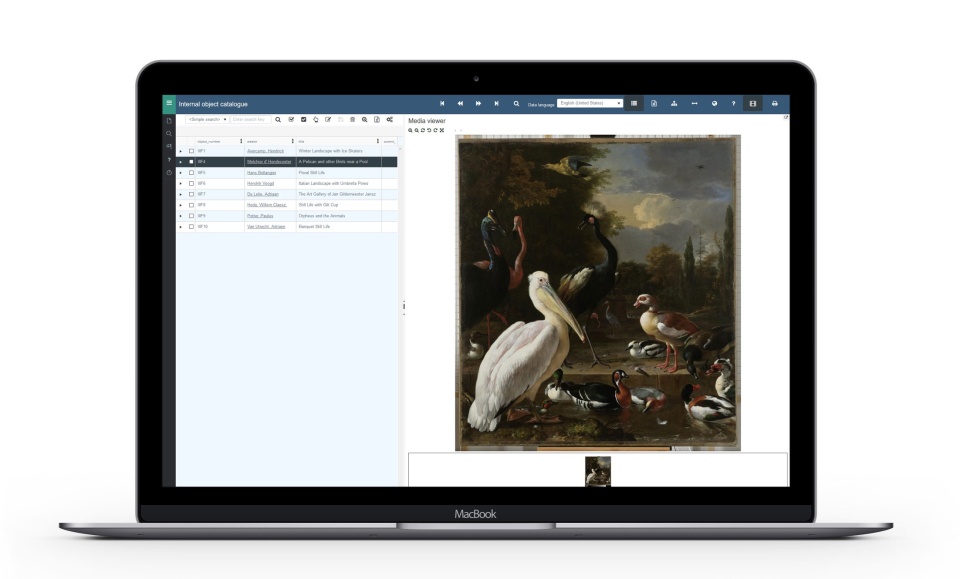Select the painting thumbnail below the Media viewer
This screenshot has width=960, height=579.
pos(597,470)
